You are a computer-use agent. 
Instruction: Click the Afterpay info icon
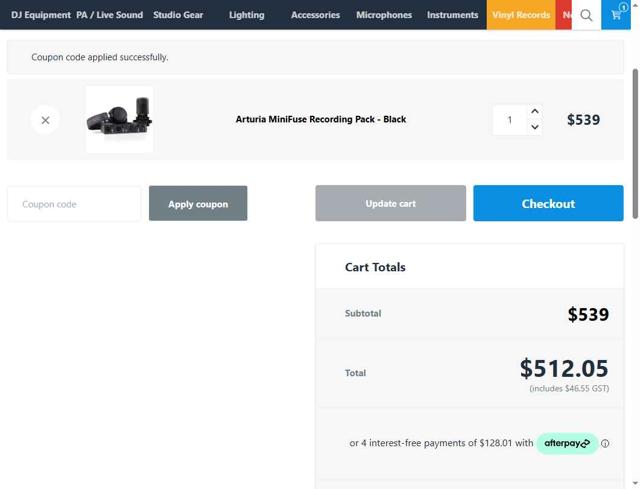coord(605,443)
